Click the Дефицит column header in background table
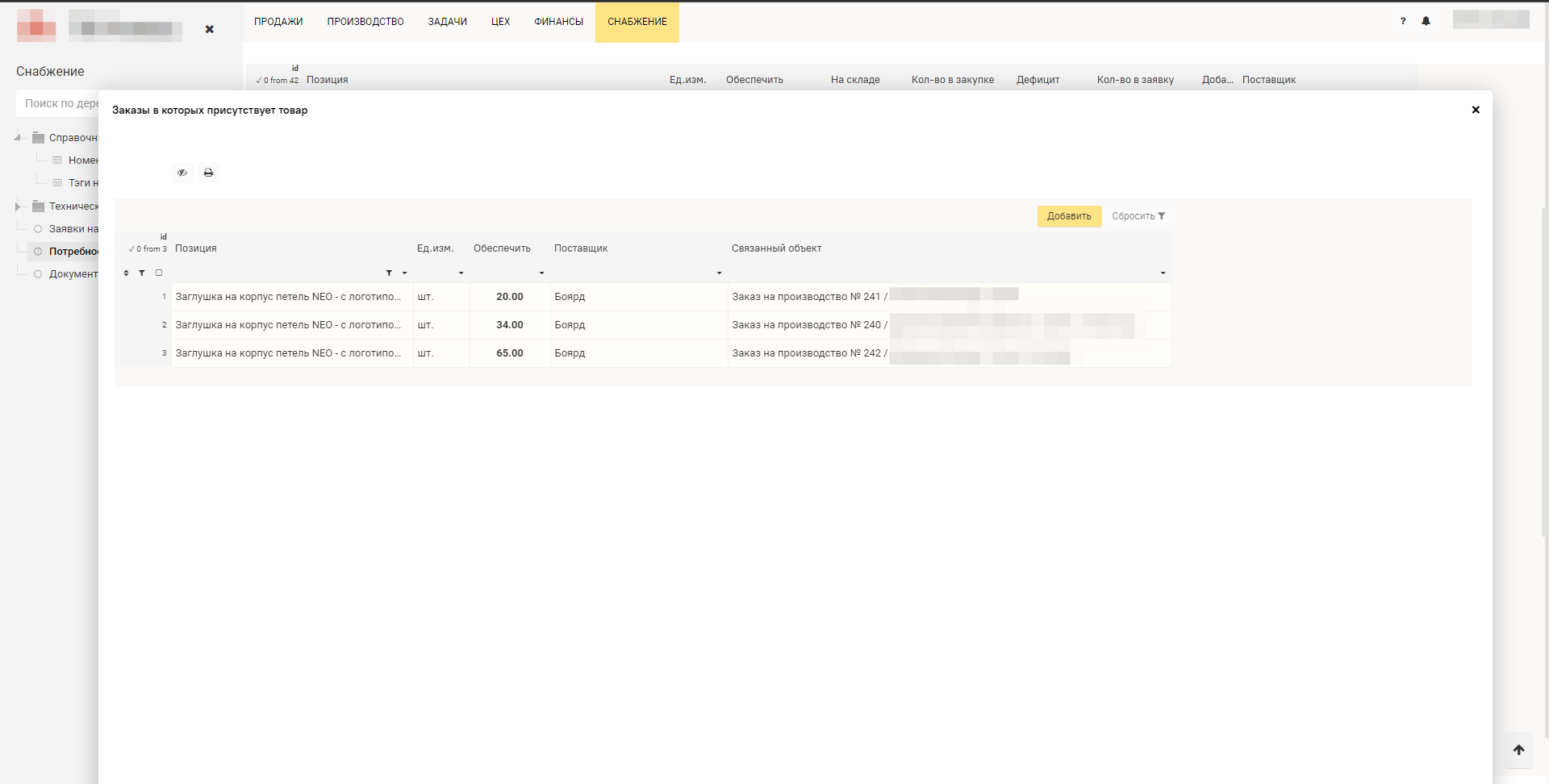Viewport: 1549px width, 784px height. point(1038,80)
